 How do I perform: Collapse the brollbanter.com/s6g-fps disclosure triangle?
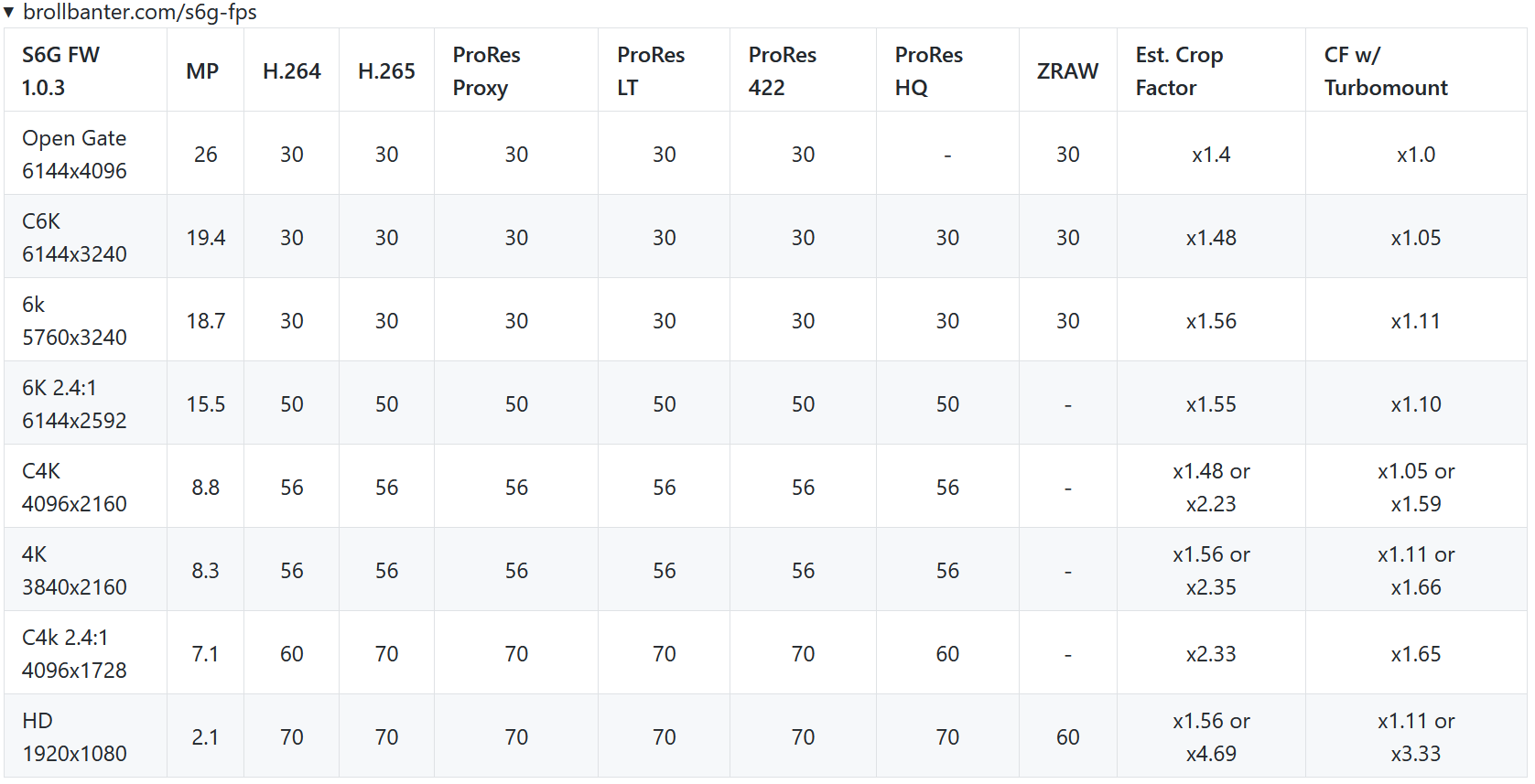(x=8, y=13)
